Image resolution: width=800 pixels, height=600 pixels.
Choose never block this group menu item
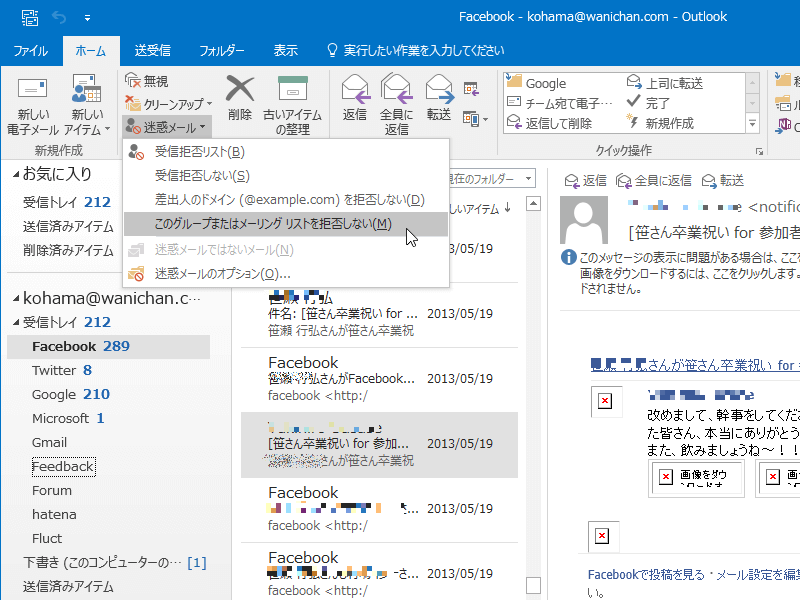click(x=286, y=224)
